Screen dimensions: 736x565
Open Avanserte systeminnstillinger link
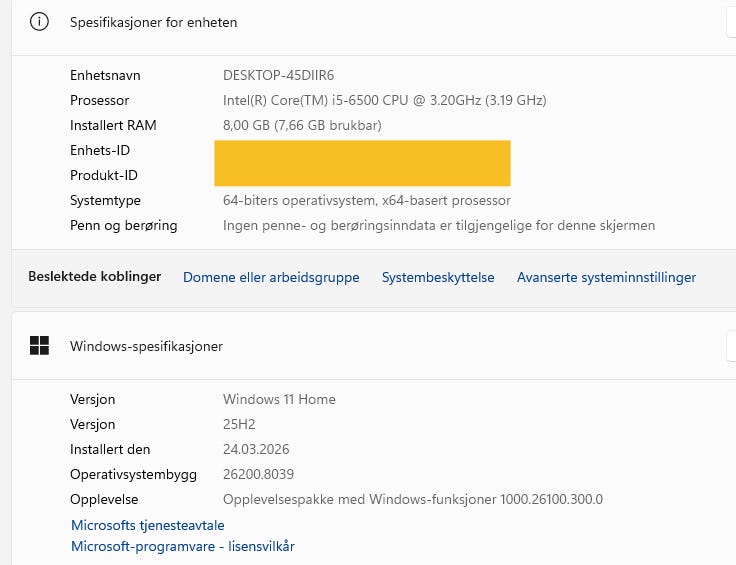coord(606,277)
